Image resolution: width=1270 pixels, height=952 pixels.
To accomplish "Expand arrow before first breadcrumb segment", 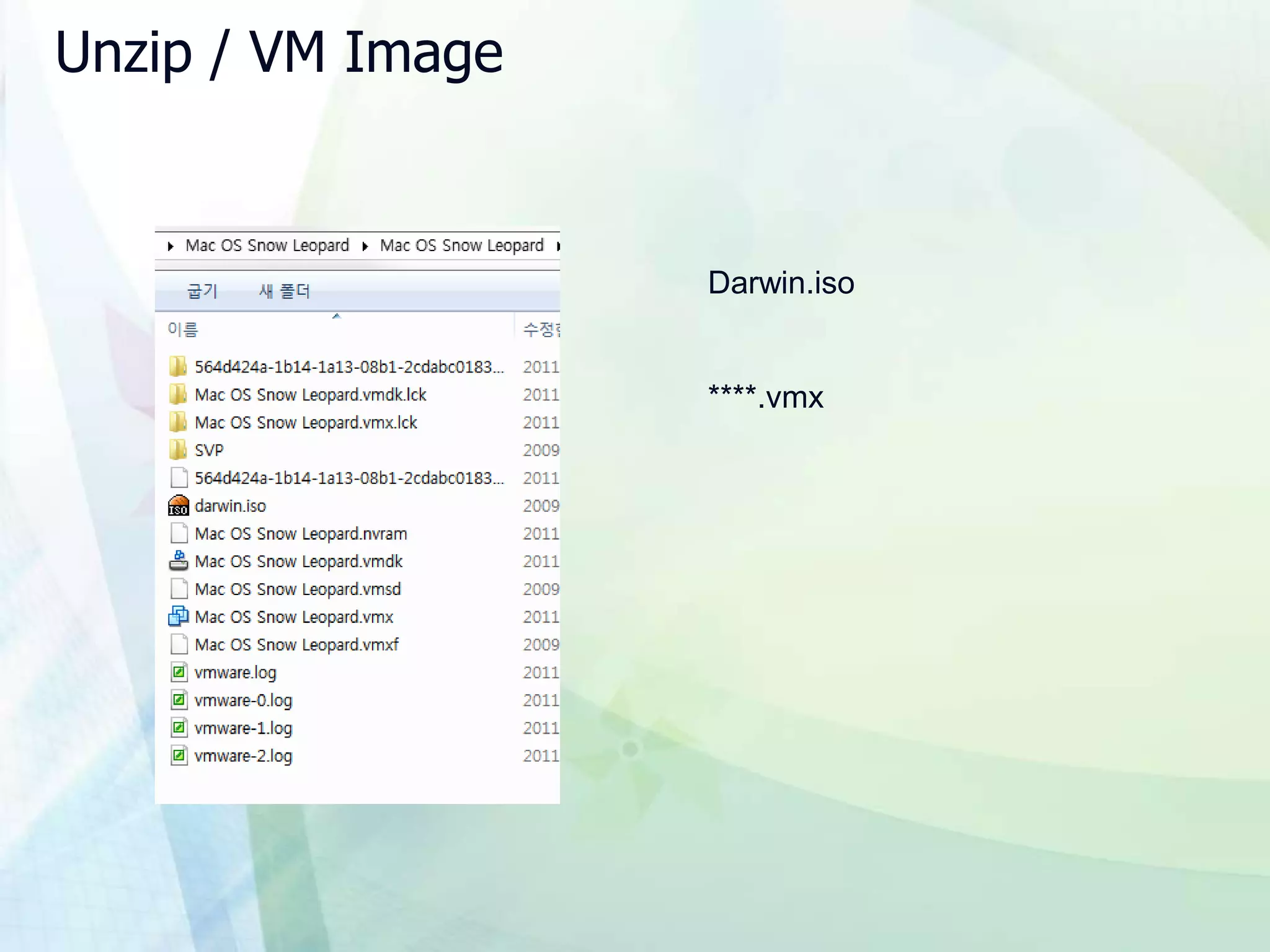I will click(x=171, y=247).
